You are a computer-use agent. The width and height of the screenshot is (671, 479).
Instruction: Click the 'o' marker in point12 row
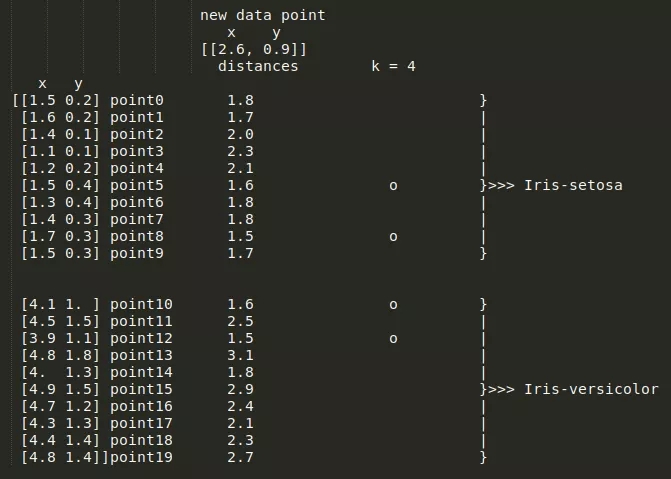tap(393, 338)
